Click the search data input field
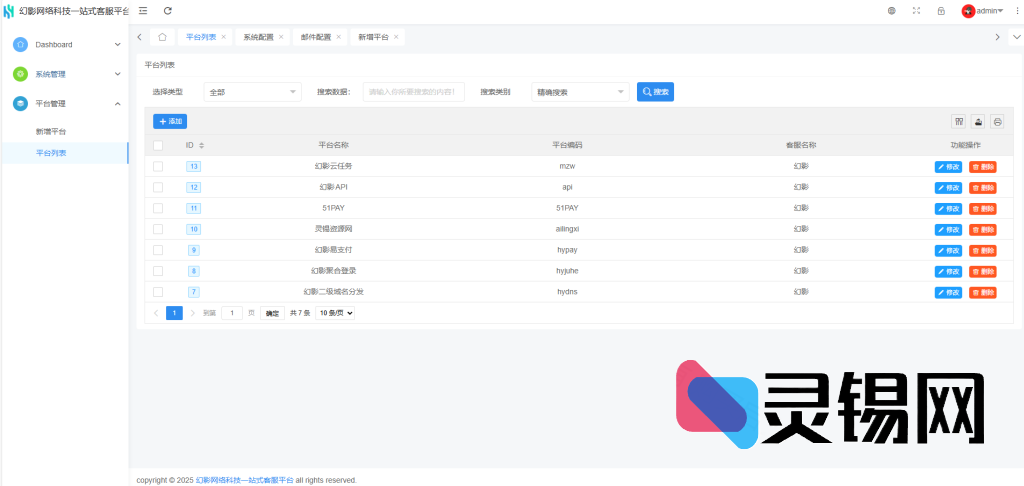Image resolution: width=1024 pixels, height=486 pixels. (x=413, y=92)
